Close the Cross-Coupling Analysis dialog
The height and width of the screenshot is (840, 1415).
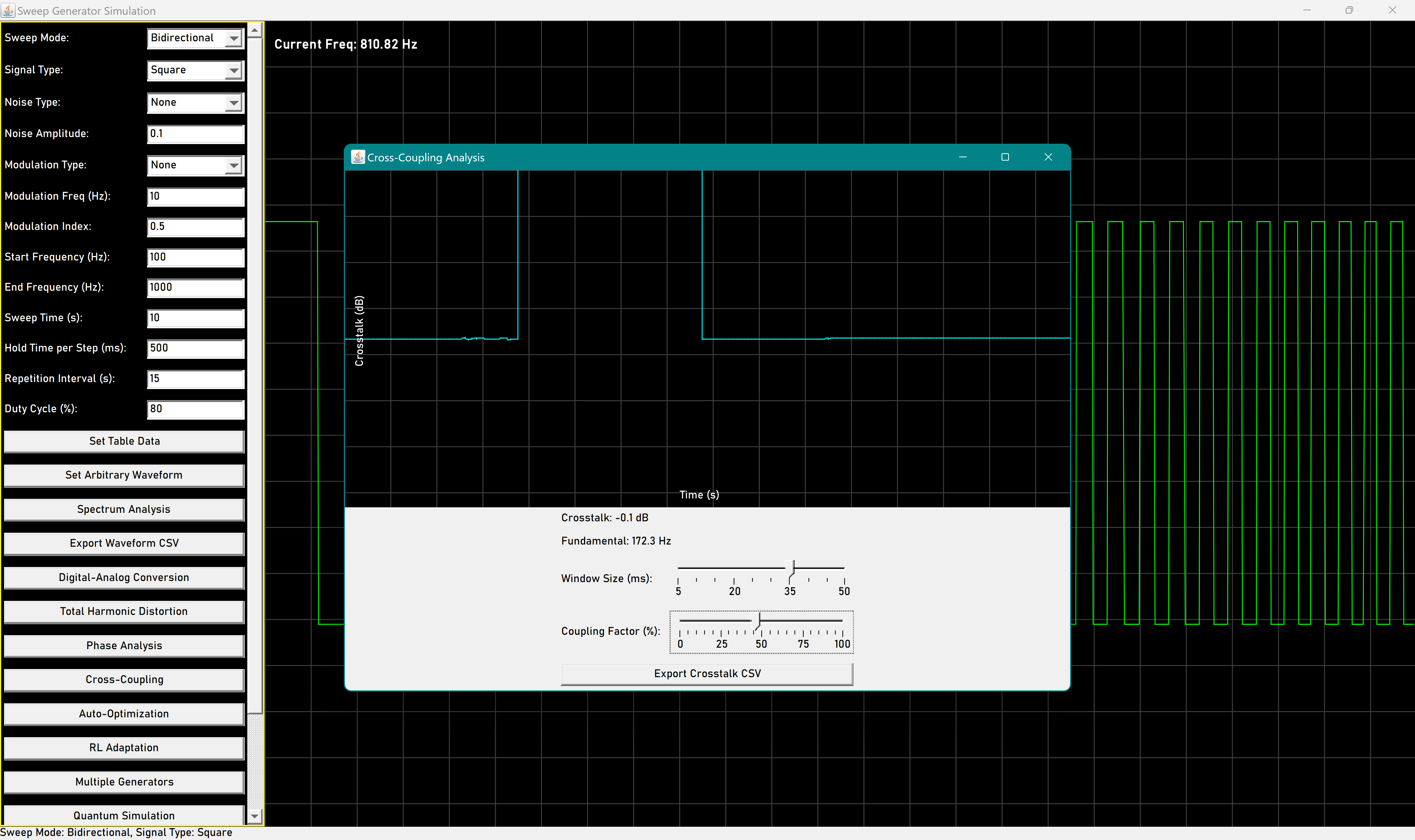(x=1048, y=157)
